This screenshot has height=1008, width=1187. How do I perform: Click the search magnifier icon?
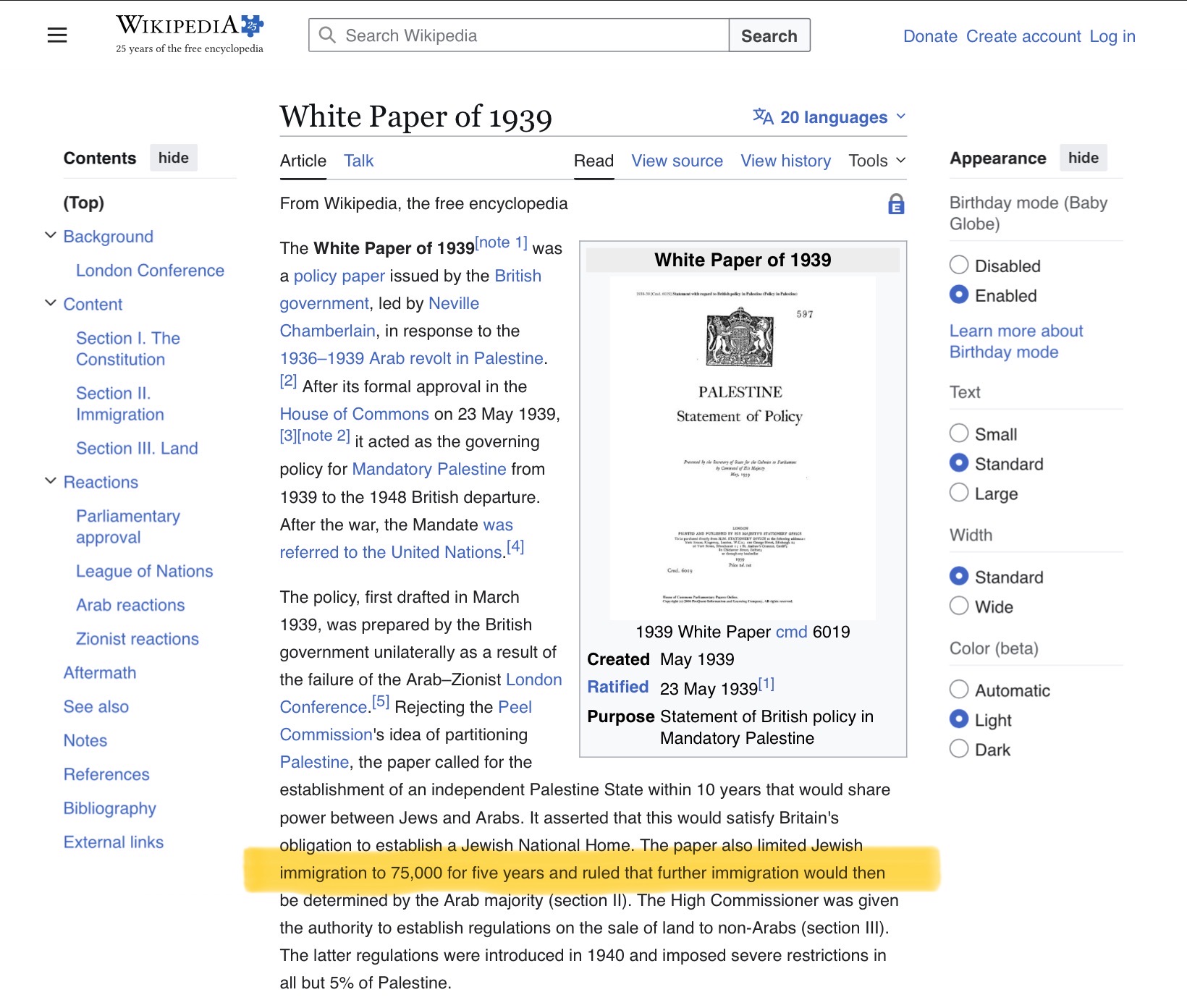pyautogui.click(x=327, y=35)
